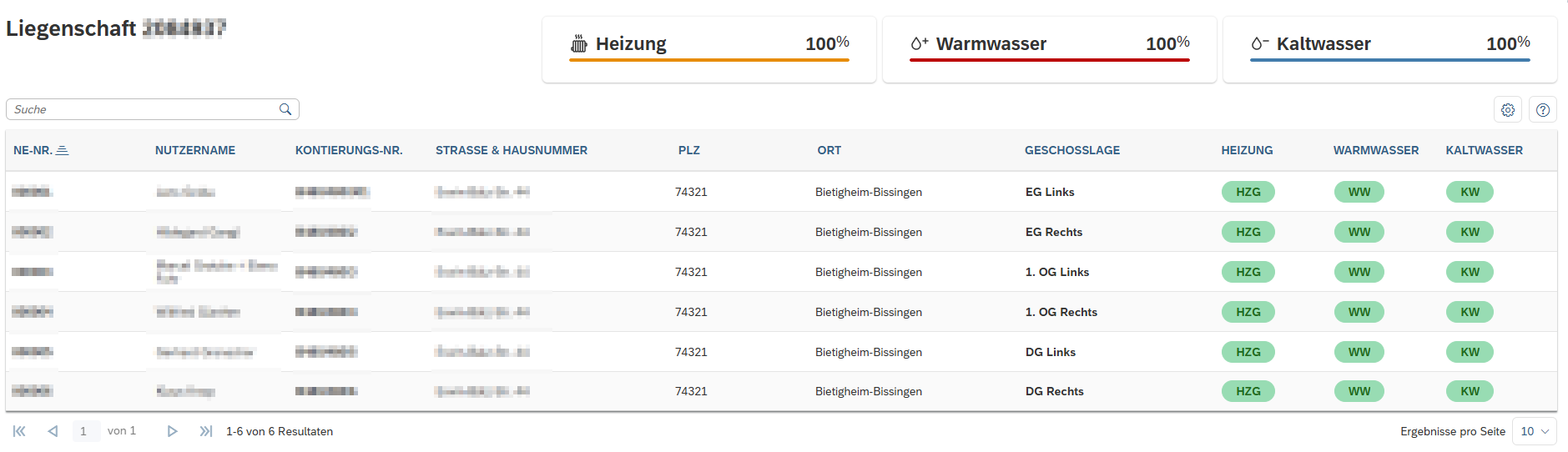Select the Kaltwasser progress bar card
The height and width of the screenshot is (452, 1568).
pyautogui.click(x=1389, y=49)
